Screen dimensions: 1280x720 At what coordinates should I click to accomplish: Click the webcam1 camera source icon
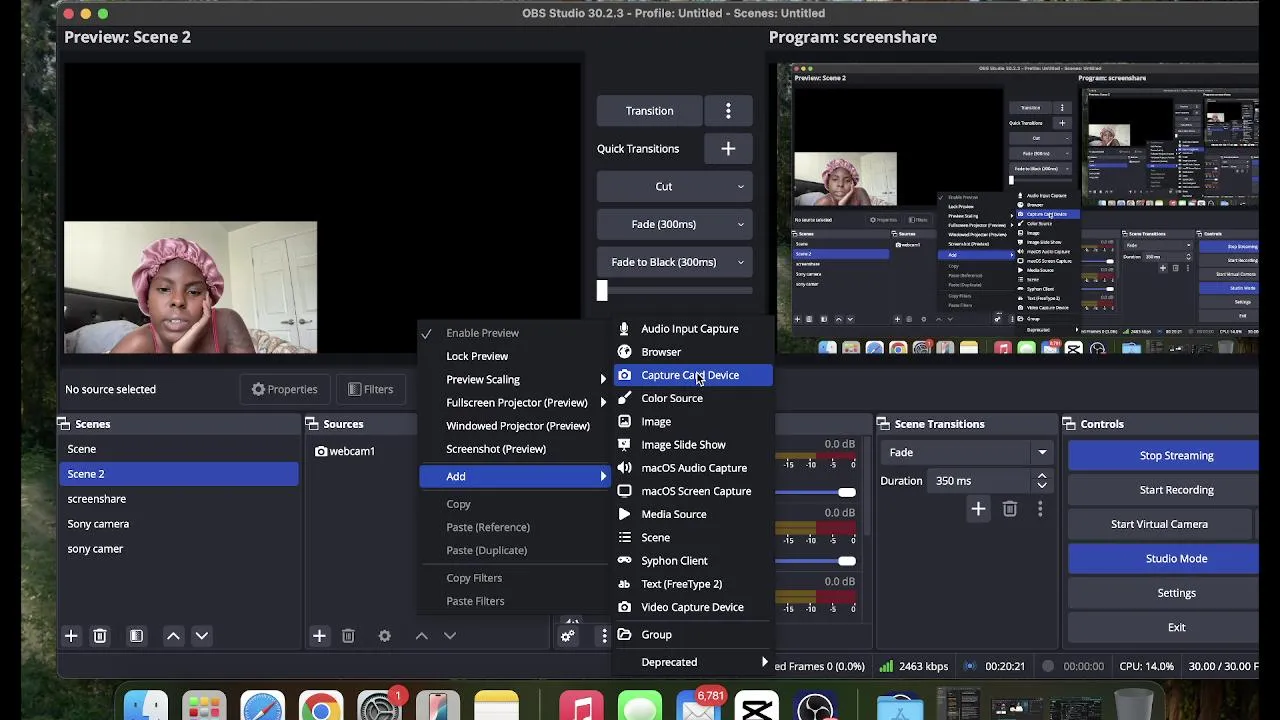tap(321, 452)
